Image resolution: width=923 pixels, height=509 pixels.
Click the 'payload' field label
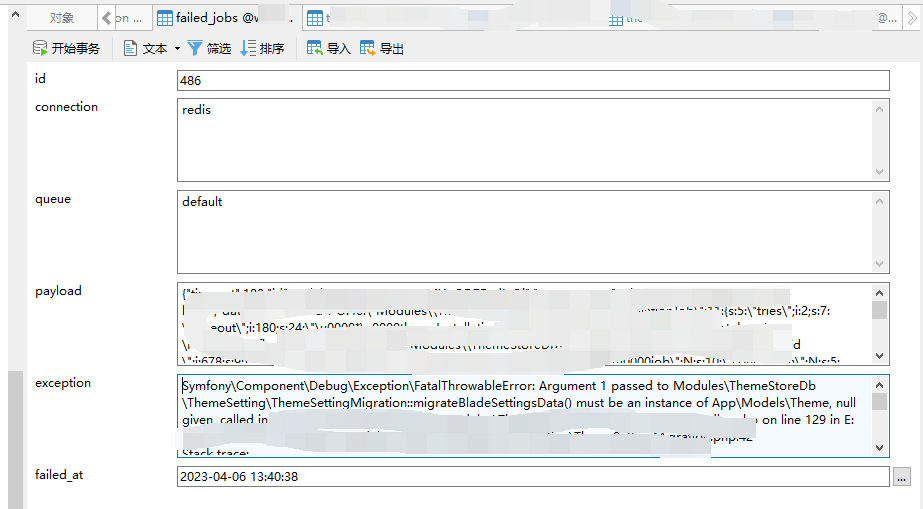(x=58, y=291)
